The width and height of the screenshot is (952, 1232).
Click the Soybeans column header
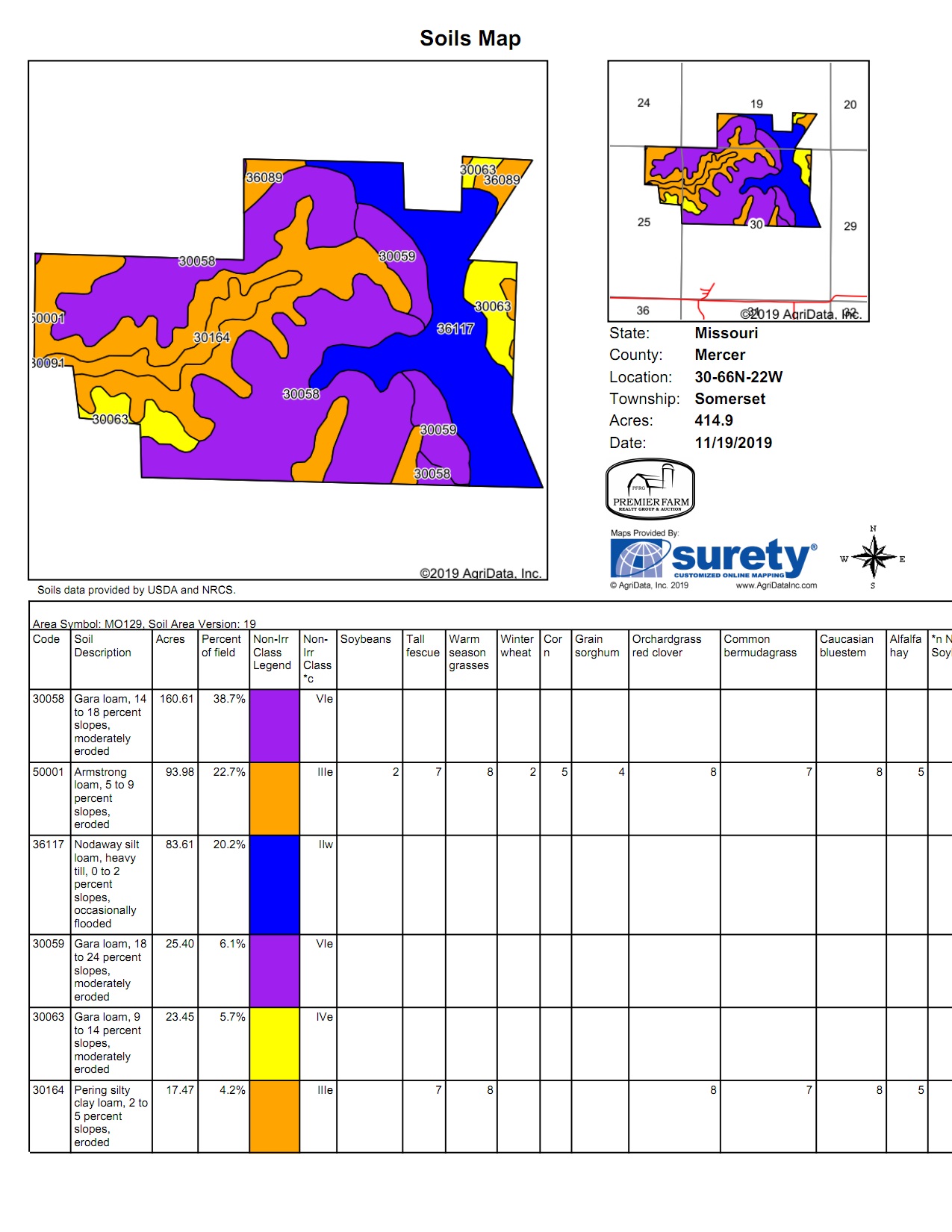366,639
